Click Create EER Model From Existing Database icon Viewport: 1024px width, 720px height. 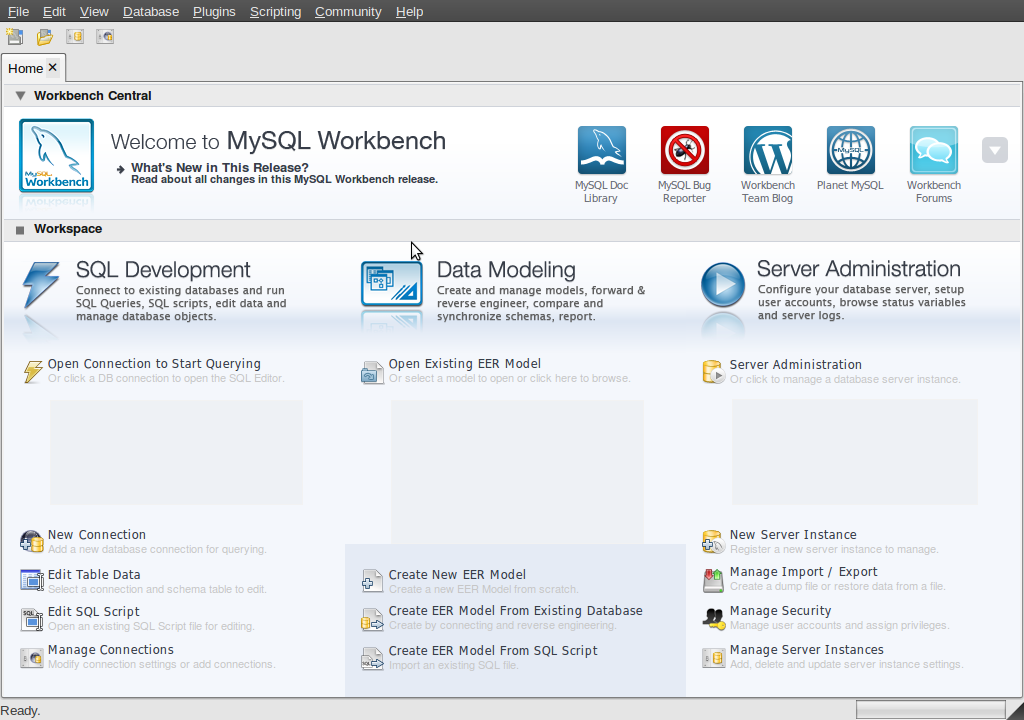pyautogui.click(x=372, y=619)
